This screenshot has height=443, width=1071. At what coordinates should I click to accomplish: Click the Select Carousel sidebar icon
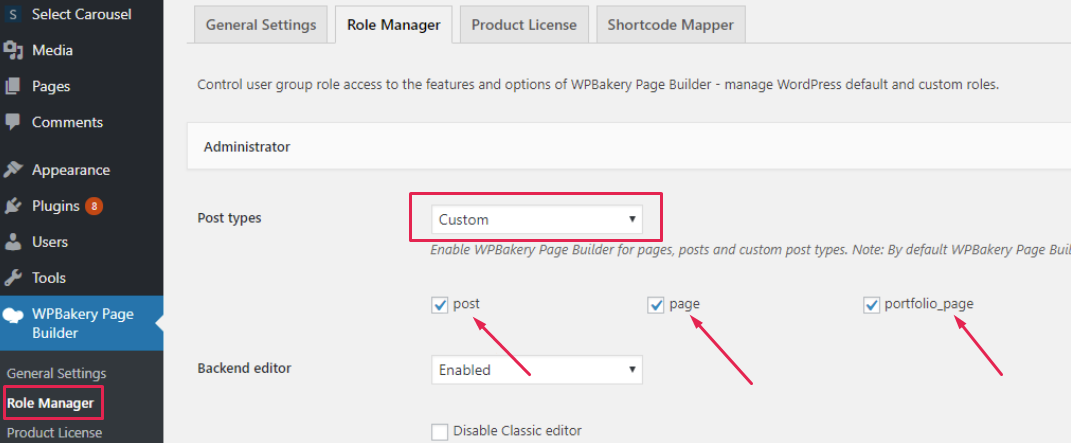(13, 15)
